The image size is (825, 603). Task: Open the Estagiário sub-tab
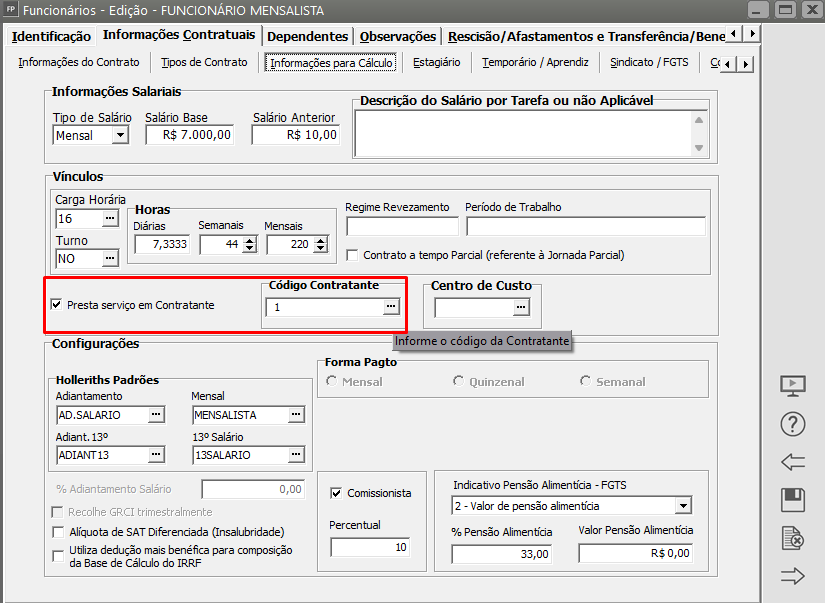pyautogui.click(x=435, y=62)
